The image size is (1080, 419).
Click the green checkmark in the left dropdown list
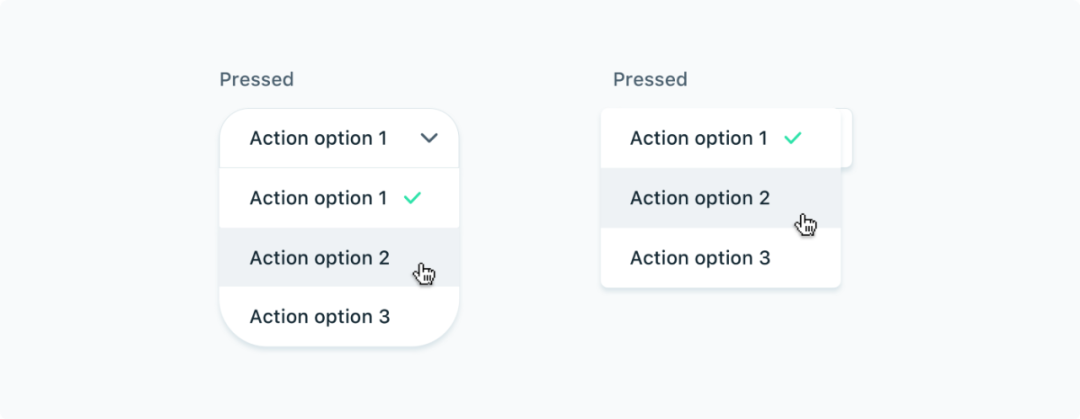point(412,198)
